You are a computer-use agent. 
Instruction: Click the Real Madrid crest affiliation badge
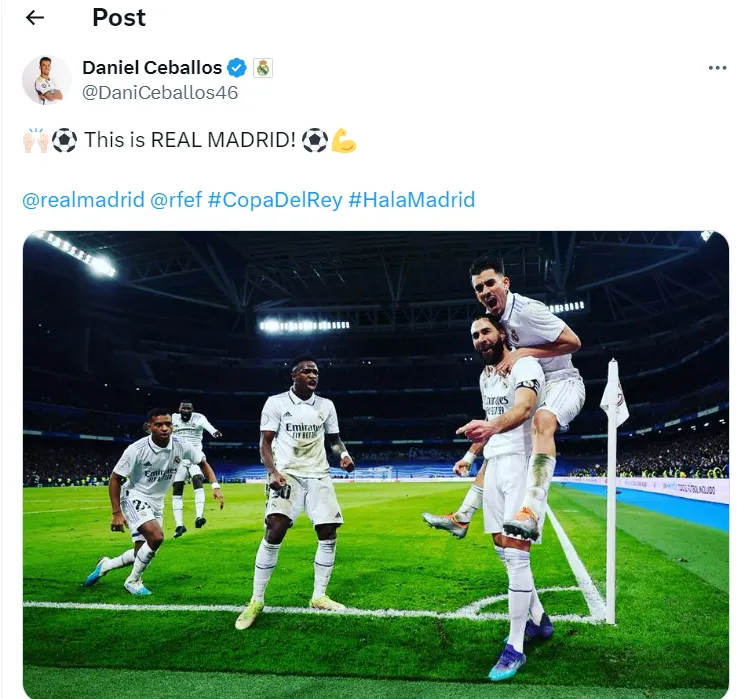[263, 68]
